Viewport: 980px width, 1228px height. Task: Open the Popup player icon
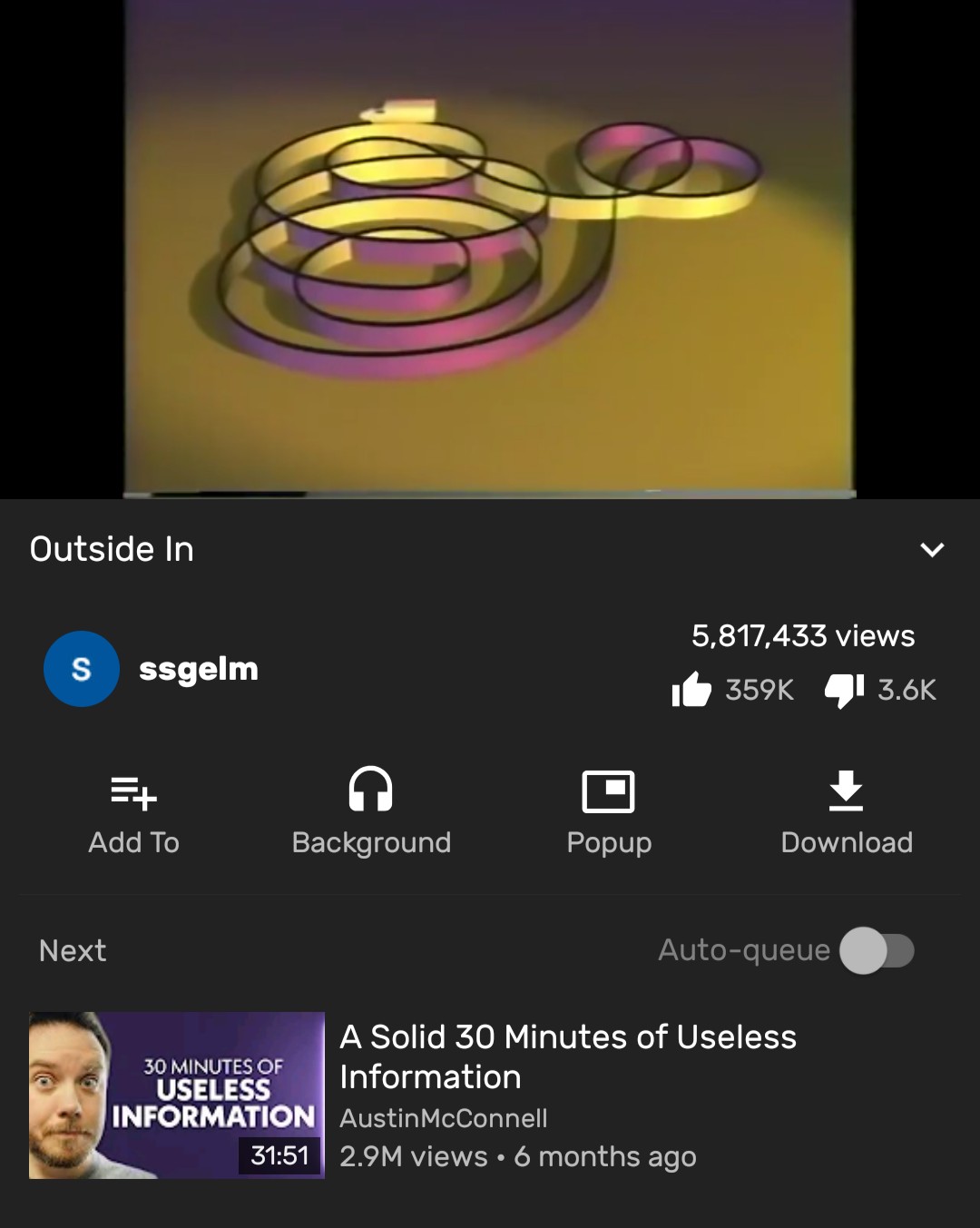(608, 791)
